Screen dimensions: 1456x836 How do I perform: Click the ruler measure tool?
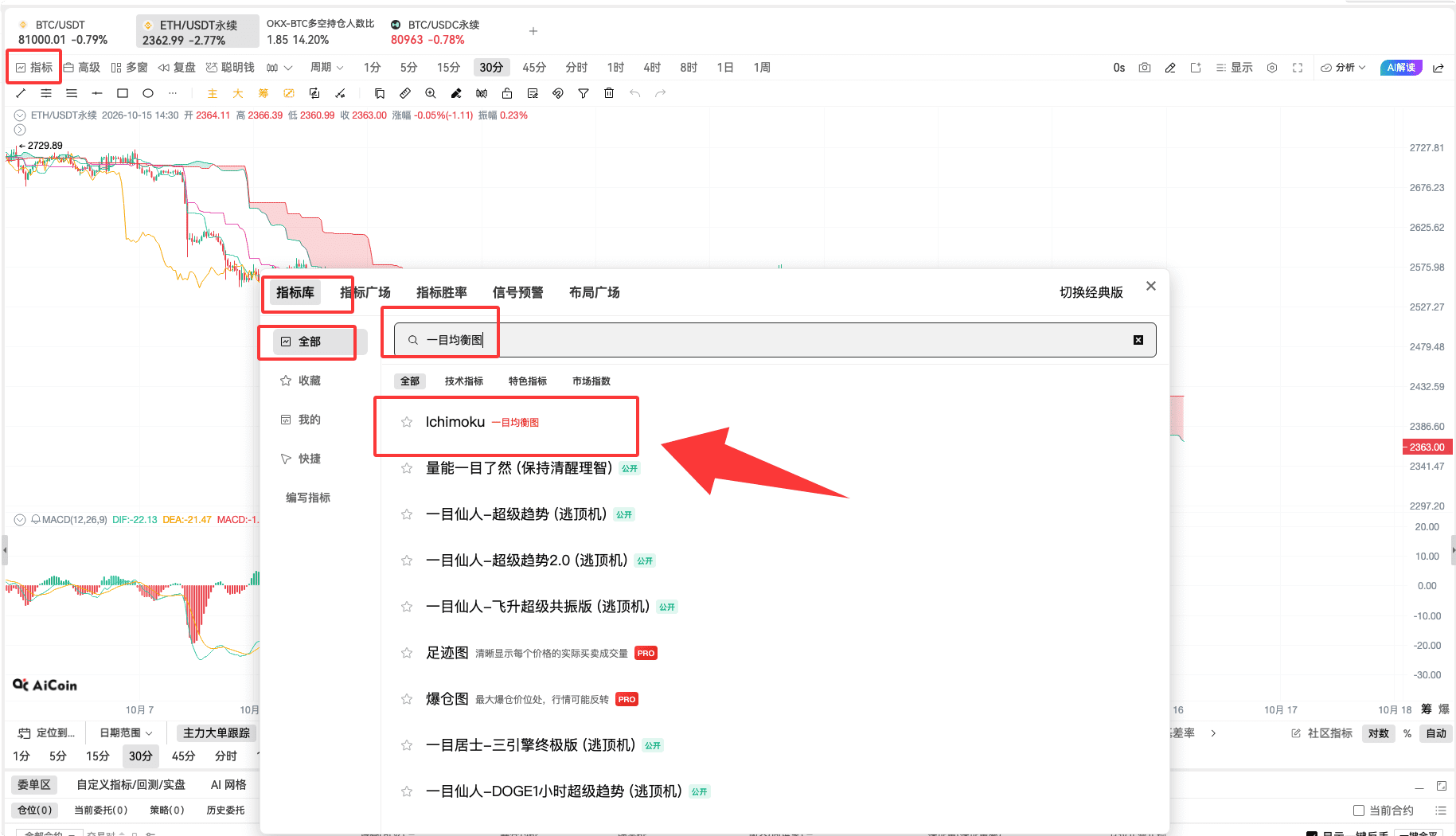(x=405, y=93)
